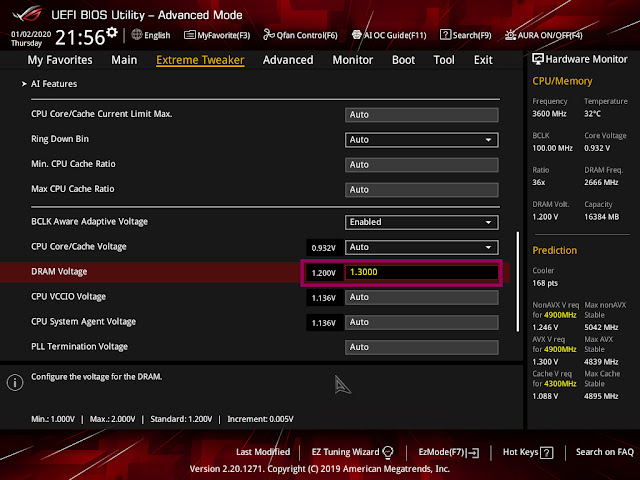Click Max CPU Cache Ratio field
Viewport: 640px width, 480px height.
tap(421, 189)
